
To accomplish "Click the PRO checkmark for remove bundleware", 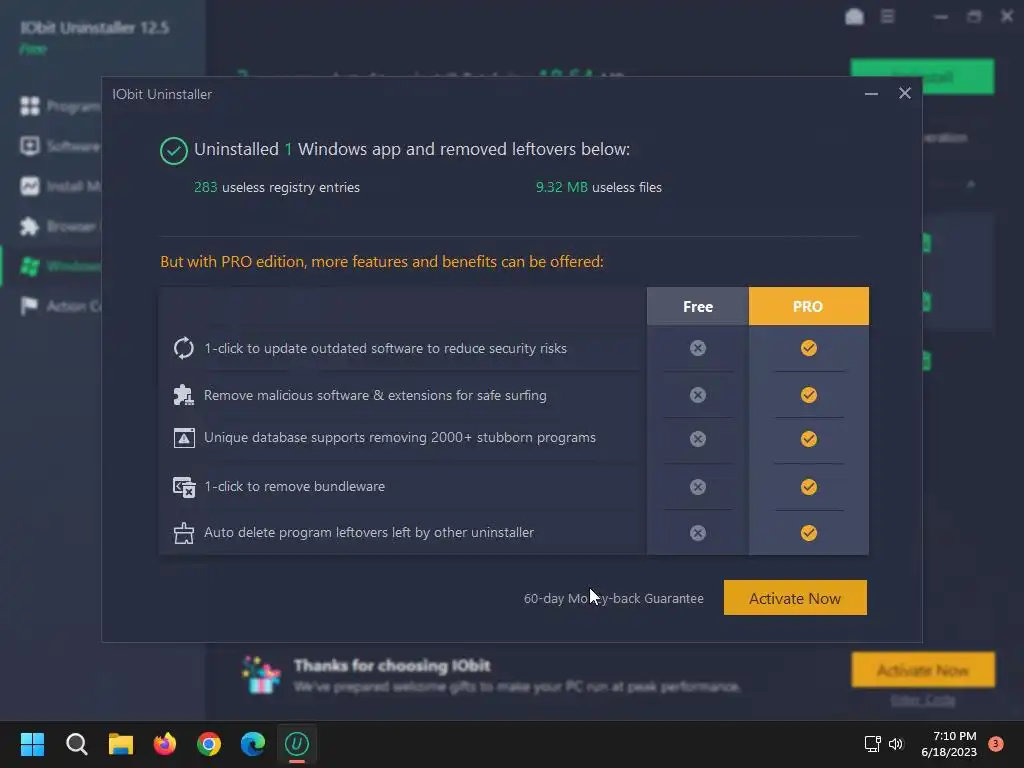I will tap(808, 487).
